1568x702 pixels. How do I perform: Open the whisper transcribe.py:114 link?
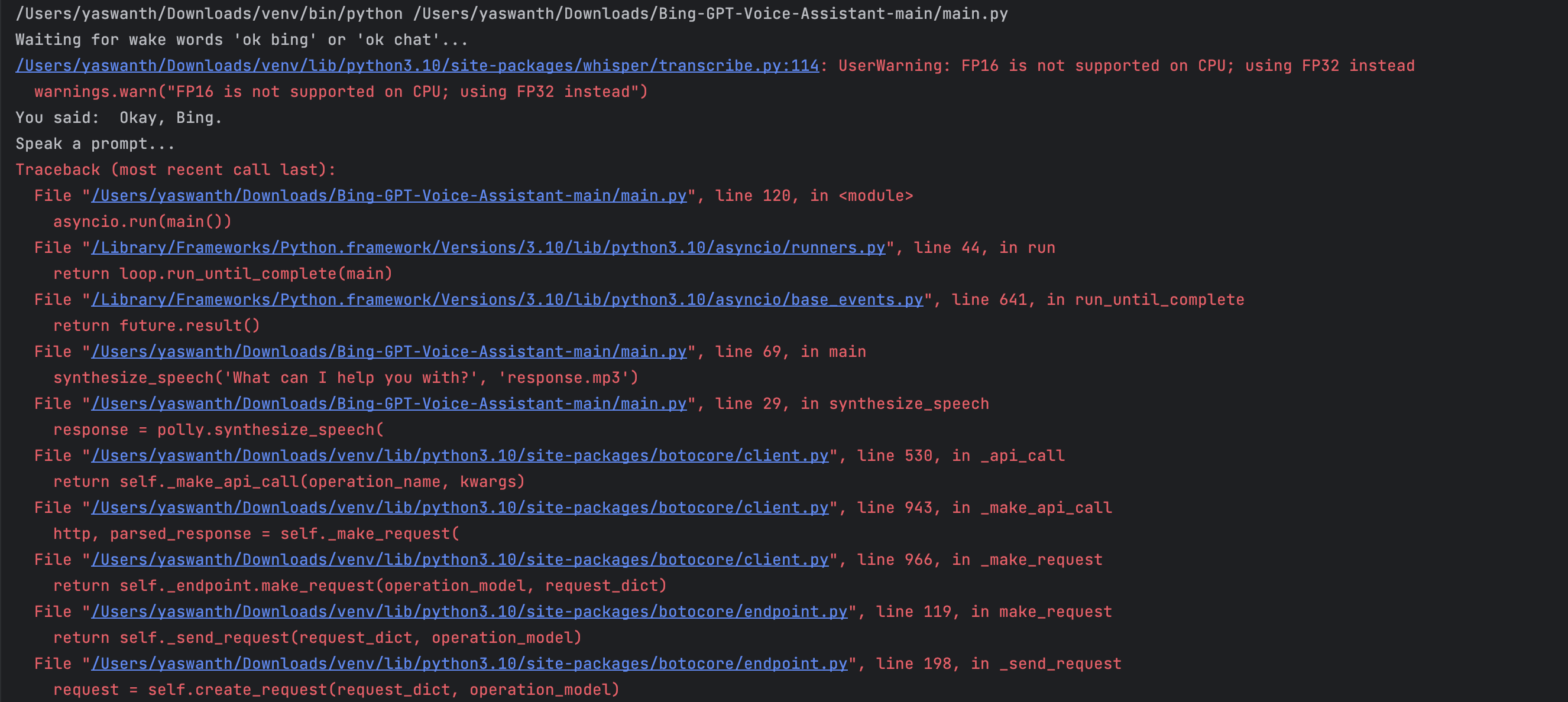(x=416, y=65)
